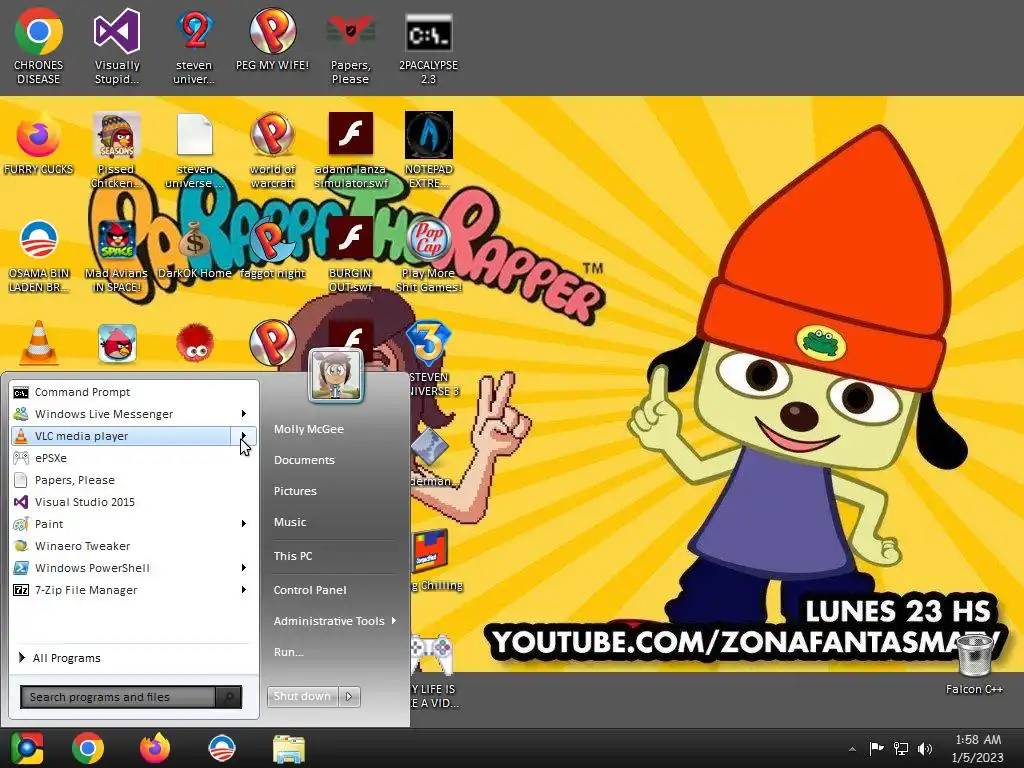This screenshot has width=1024, height=768.
Task: Launch Winaero Tweaker from the Start menu
Action: pyautogui.click(x=133, y=546)
